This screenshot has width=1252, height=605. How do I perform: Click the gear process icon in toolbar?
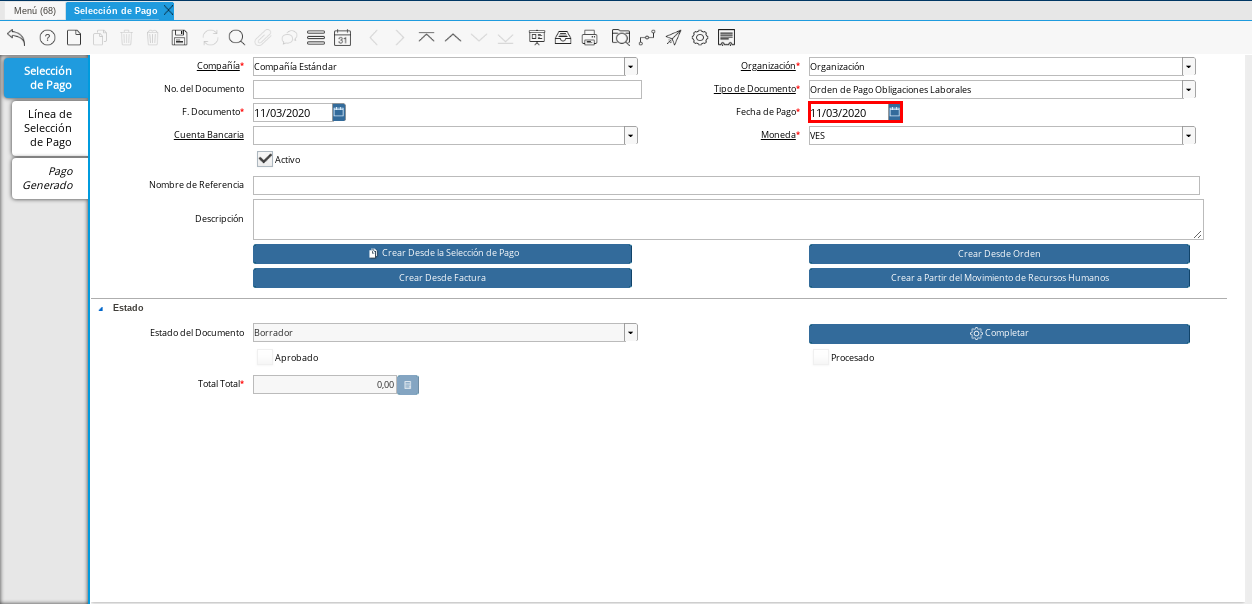pyautogui.click(x=700, y=38)
